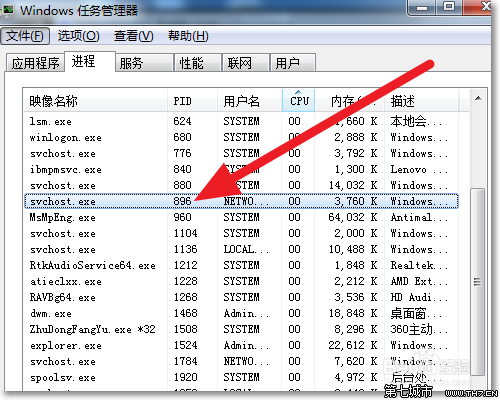Select svchost.exe with PID 776
Screen dimensions: 500x400
(241, 153)
